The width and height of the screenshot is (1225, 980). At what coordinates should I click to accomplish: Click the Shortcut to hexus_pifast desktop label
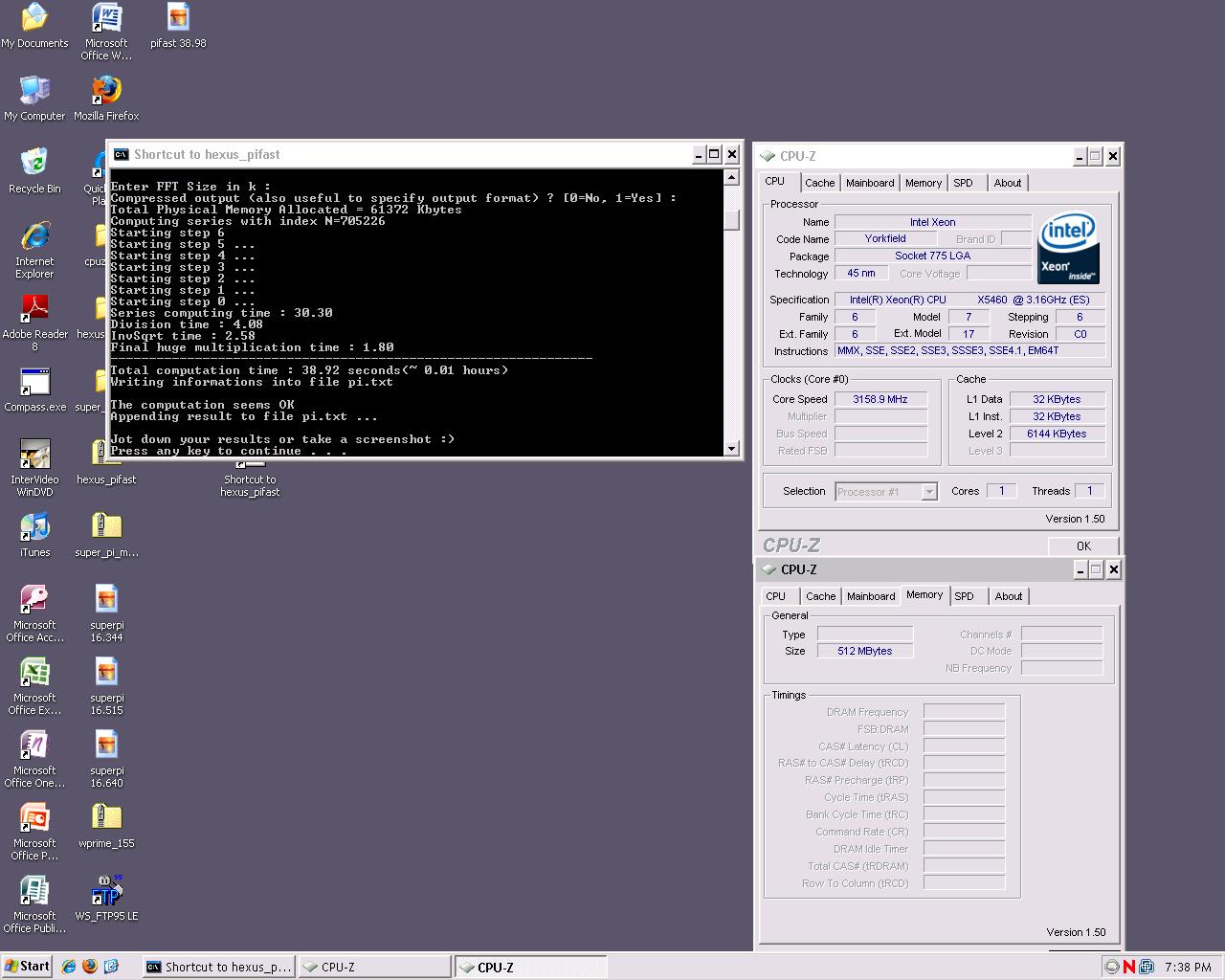[x=250, y=486]
